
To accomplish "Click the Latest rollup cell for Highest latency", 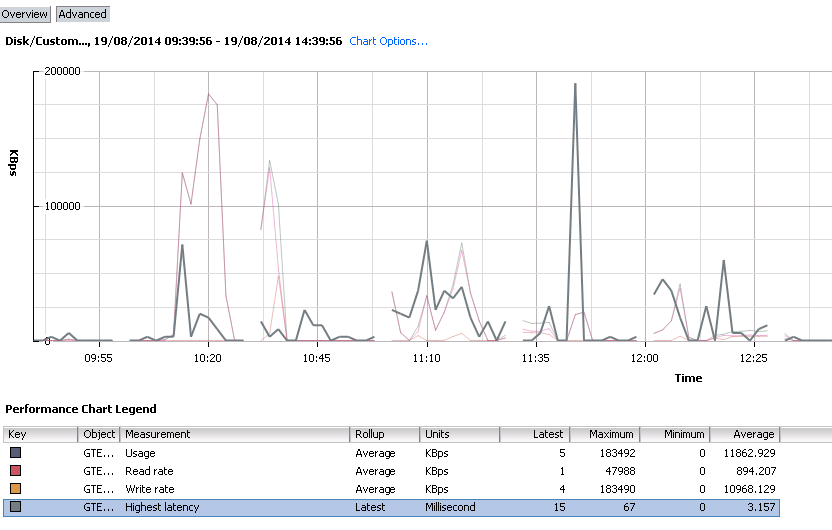I will coord(370,507).
